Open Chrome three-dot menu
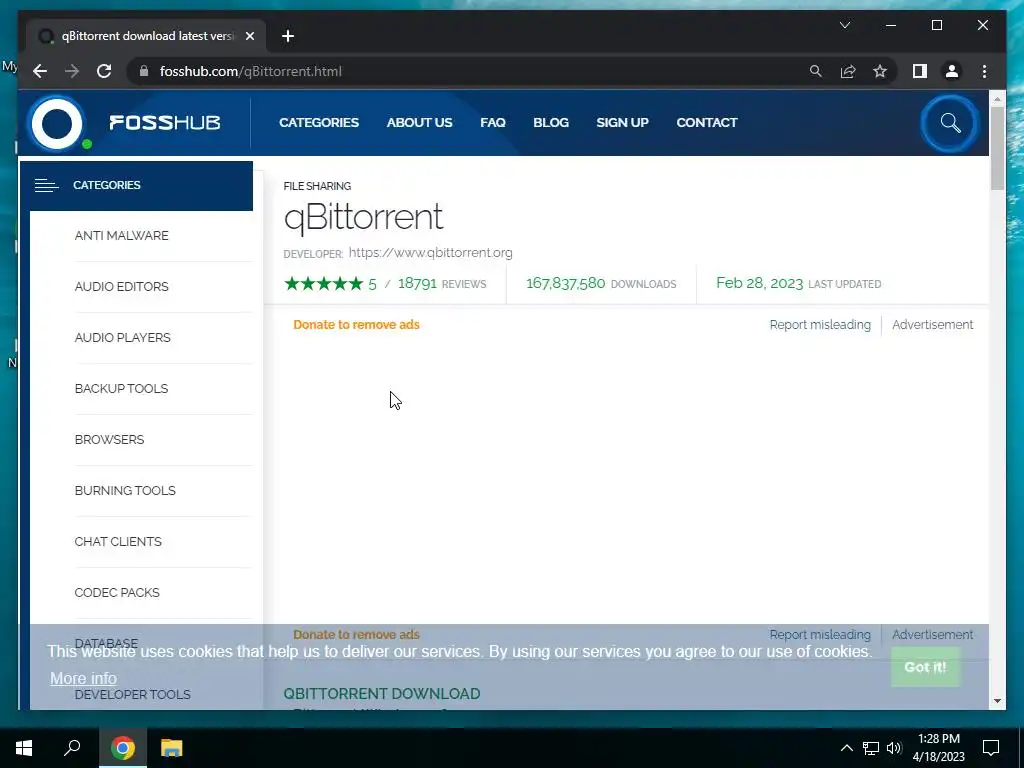The image size is (1024, 768). point(984,71)
